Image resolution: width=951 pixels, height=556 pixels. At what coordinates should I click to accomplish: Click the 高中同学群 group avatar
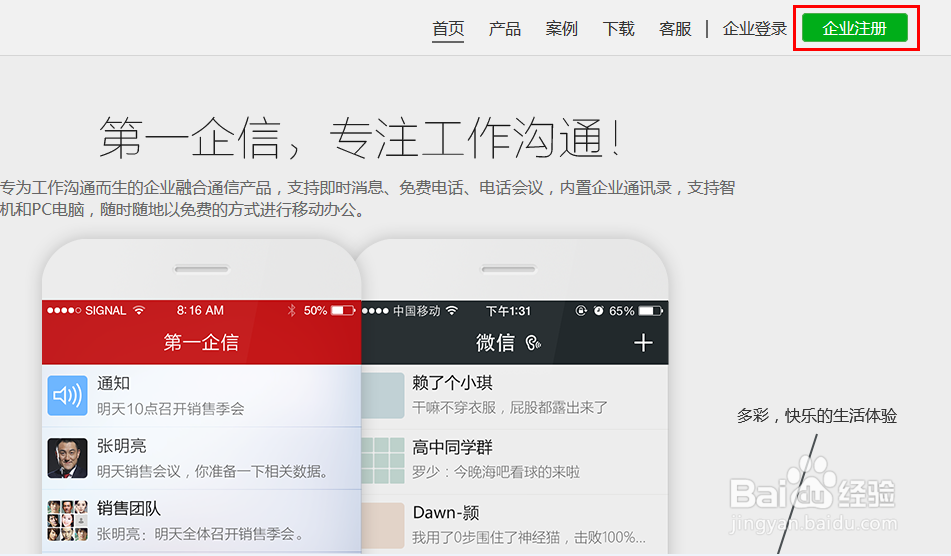383,460
